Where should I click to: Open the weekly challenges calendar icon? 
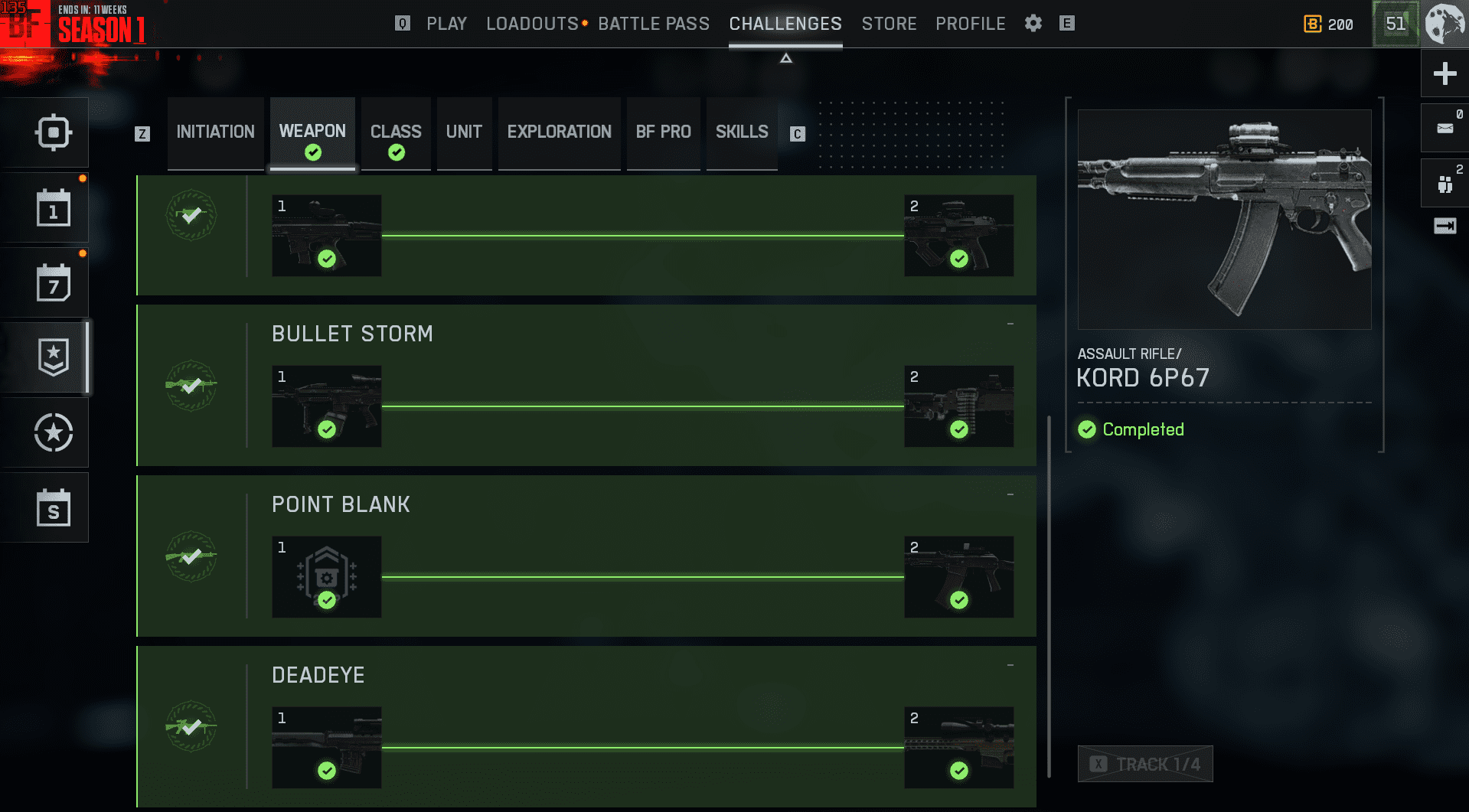53,283
